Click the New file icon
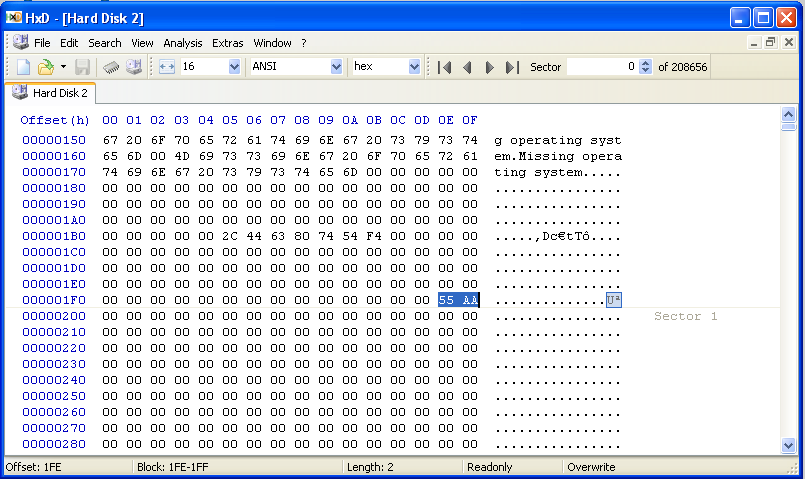Viewport: 805px width, 479px height. tap(24, 67)
